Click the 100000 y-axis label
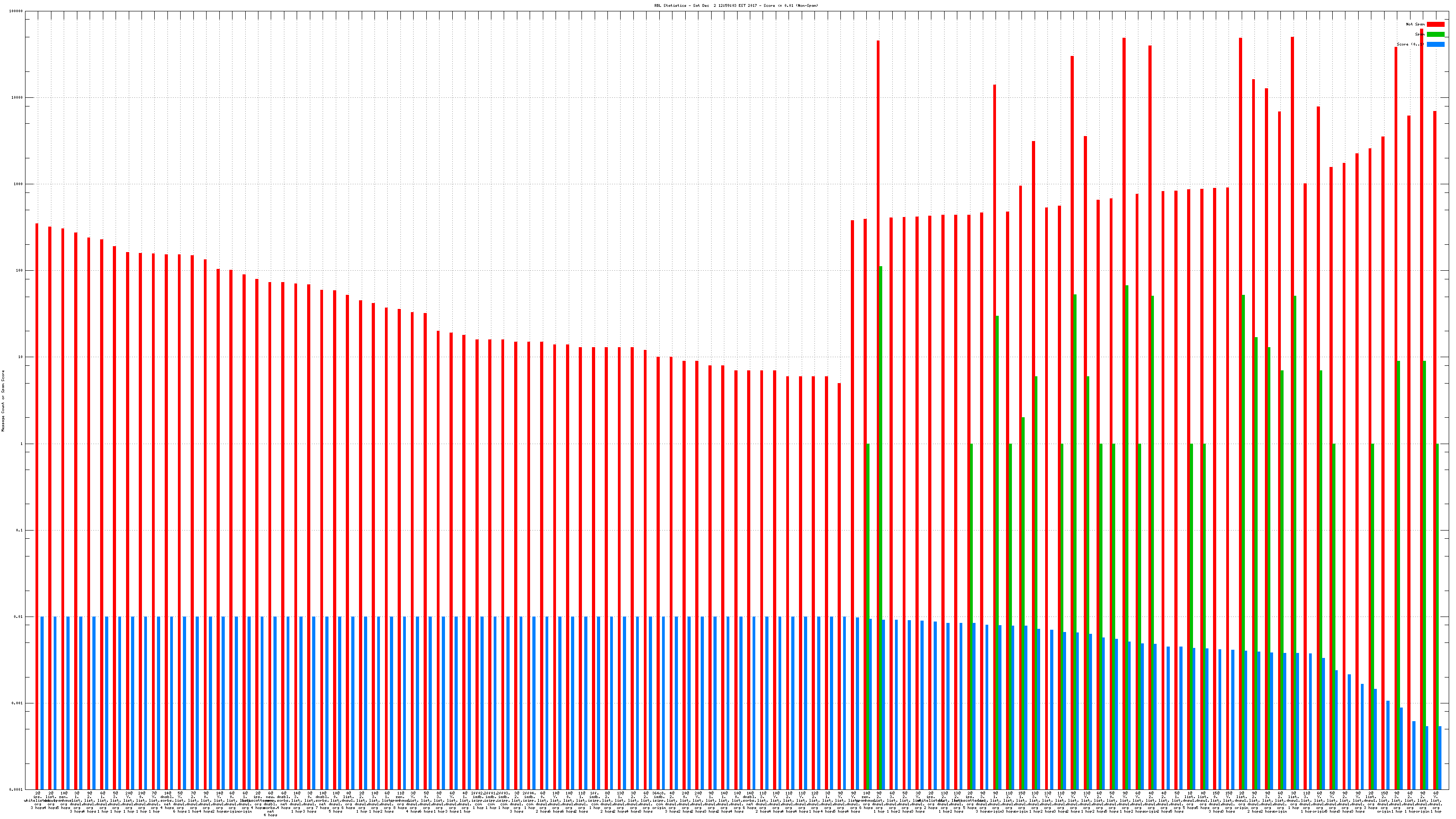Viewport: 1456px width, 819px height. tap(16, 11)
